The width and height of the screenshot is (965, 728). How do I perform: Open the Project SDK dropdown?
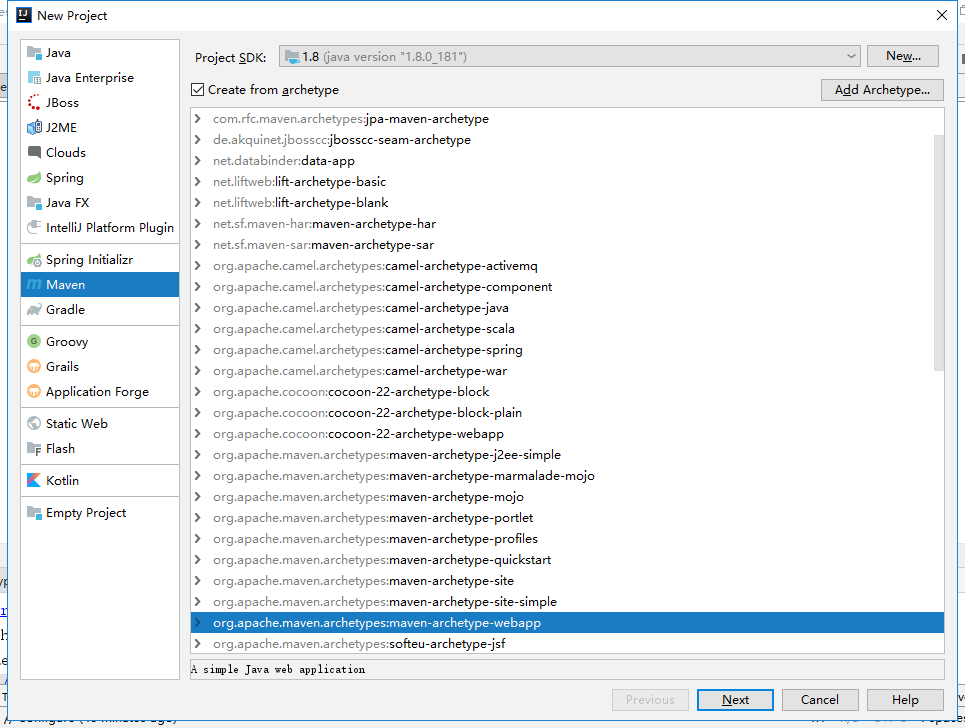click(569, 57)
